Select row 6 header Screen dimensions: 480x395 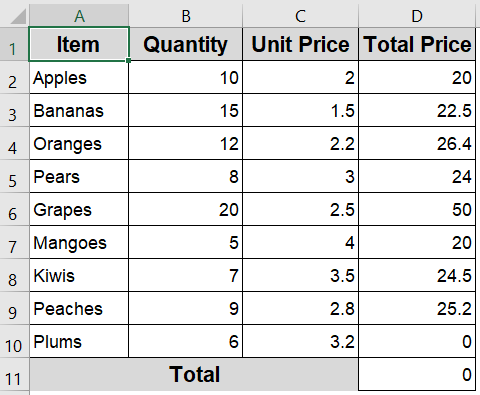pyautogui.click(x=14, y=209)
